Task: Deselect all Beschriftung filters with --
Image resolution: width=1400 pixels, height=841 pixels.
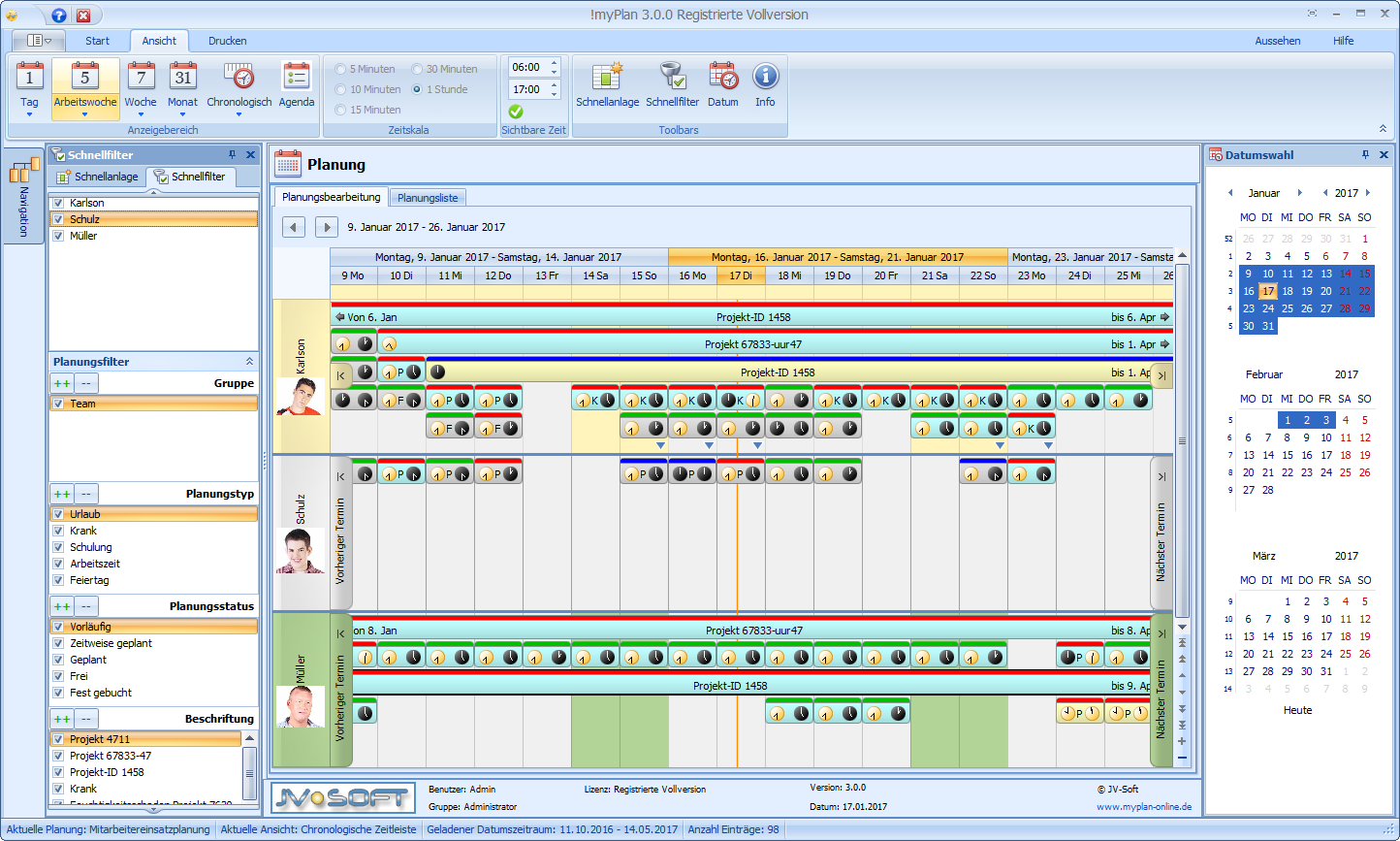Action: tap(87, 719)
